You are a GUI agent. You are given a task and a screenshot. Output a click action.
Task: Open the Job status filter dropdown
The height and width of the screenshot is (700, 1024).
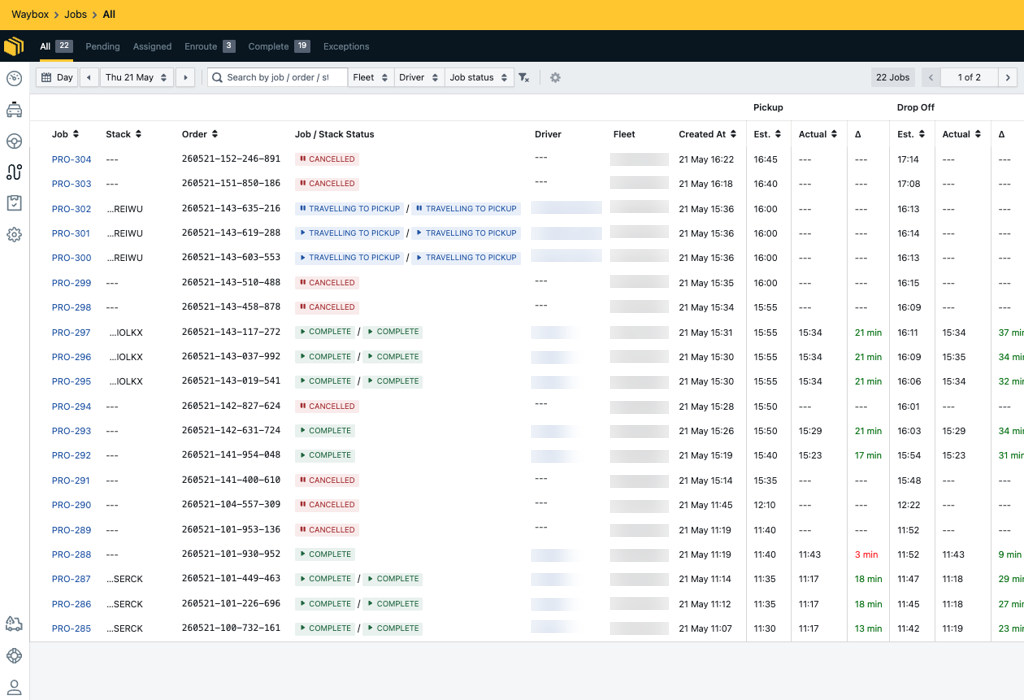pos(479,78)
